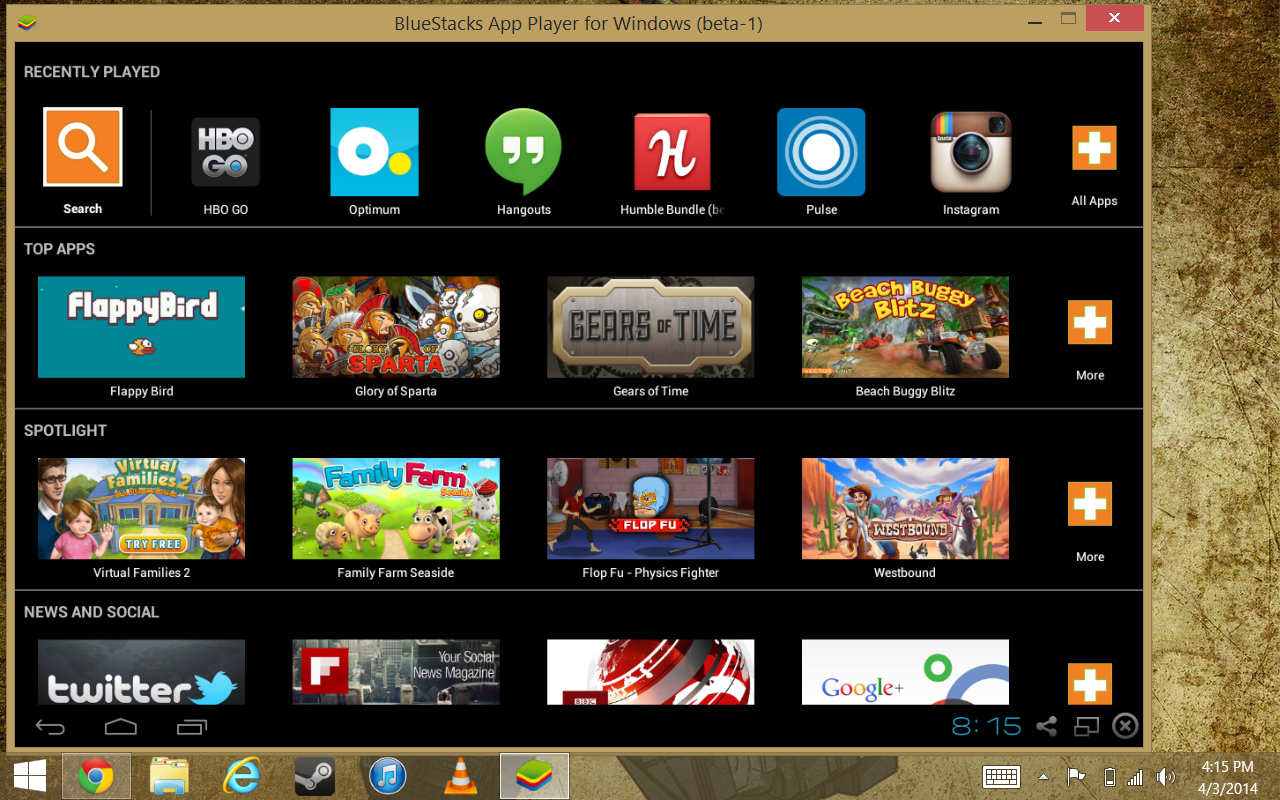1280x800 pixels.
Task: Show More in Top Apps row
Action: pyautogui.click(x=1090, y=322)
